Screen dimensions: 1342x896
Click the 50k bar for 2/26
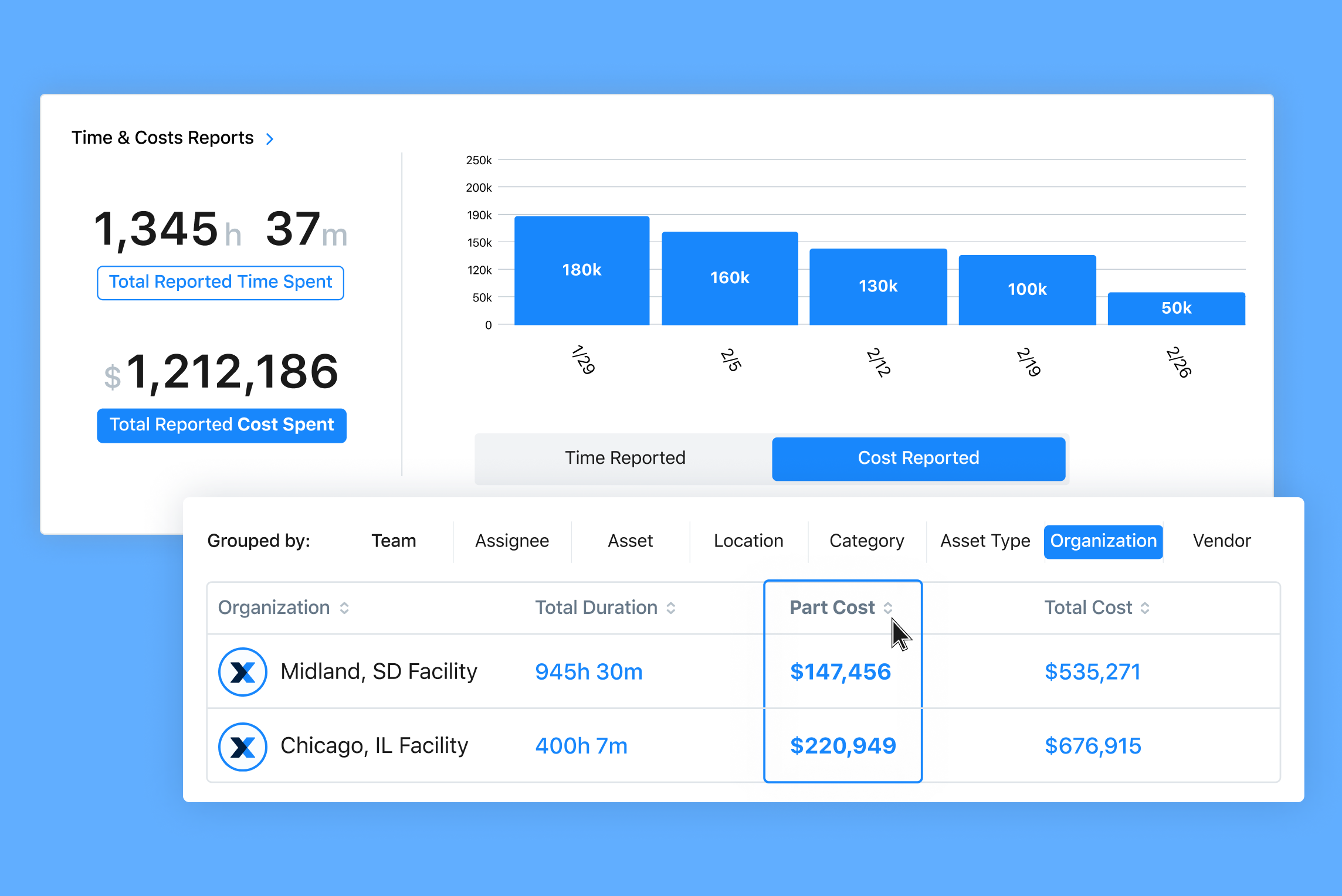click(1176, 308)
